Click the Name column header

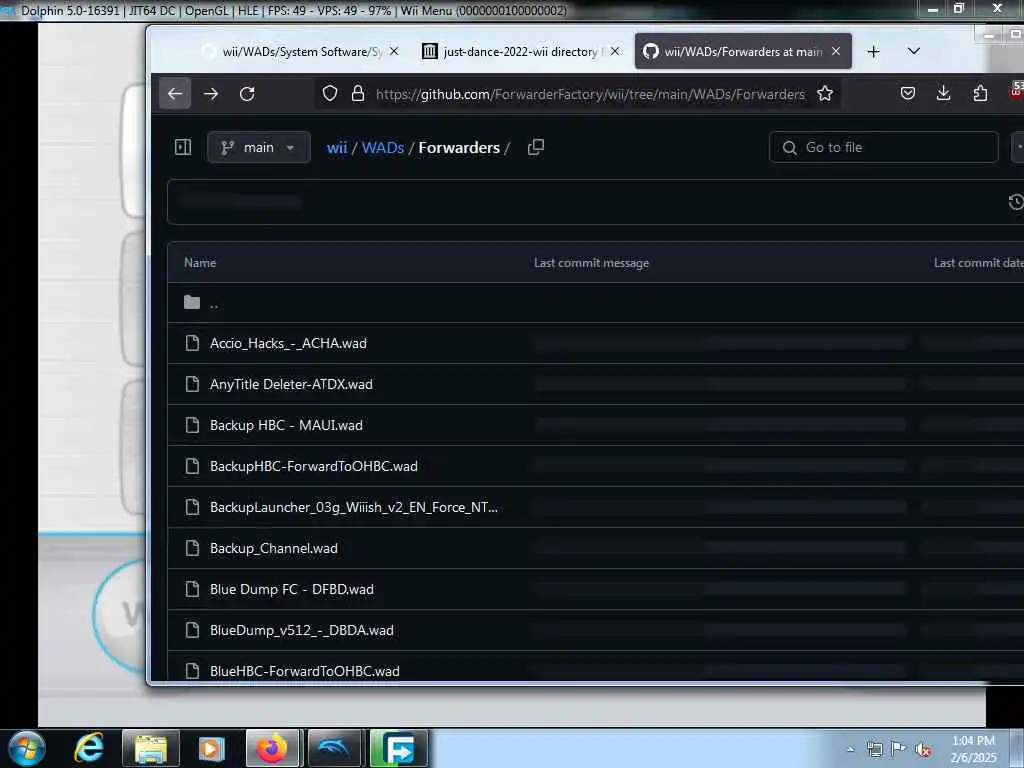(x=200, y=263)
